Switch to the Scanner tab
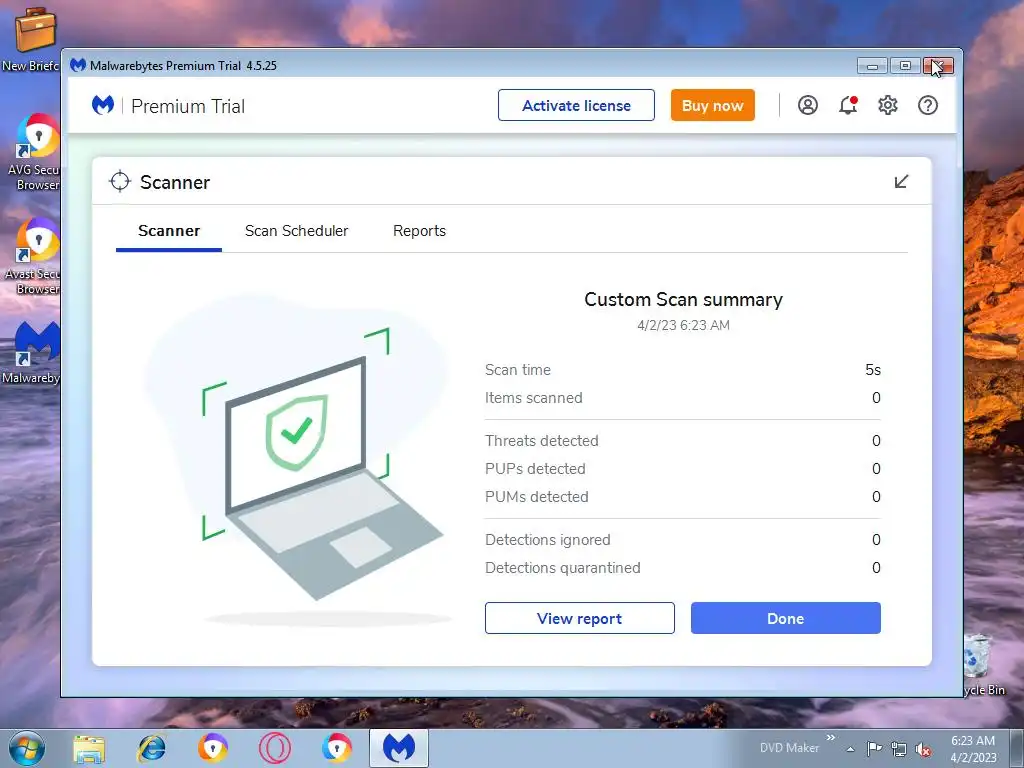The width and height of the screenshot is (1024, 768). coord(169,231)
